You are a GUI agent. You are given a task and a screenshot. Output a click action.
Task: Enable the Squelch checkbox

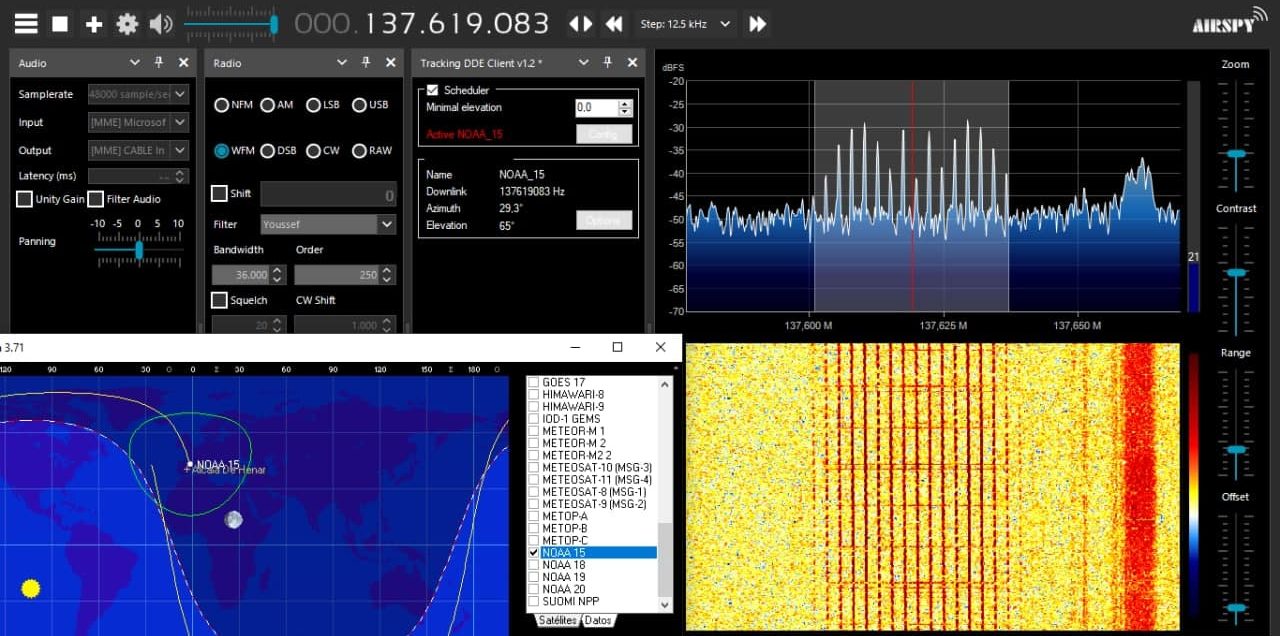coord(219,300)
